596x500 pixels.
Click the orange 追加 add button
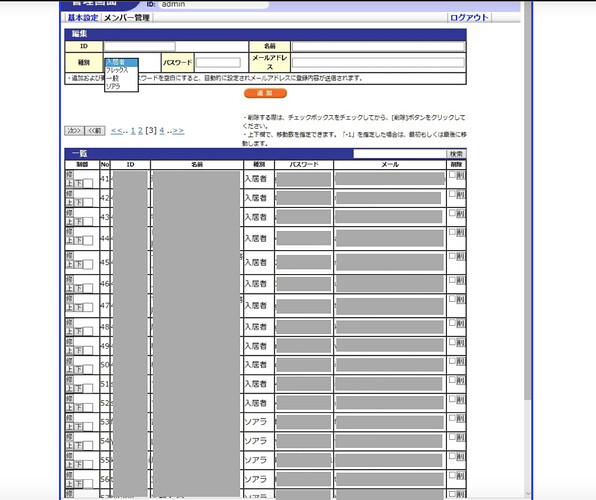(265, 93)
